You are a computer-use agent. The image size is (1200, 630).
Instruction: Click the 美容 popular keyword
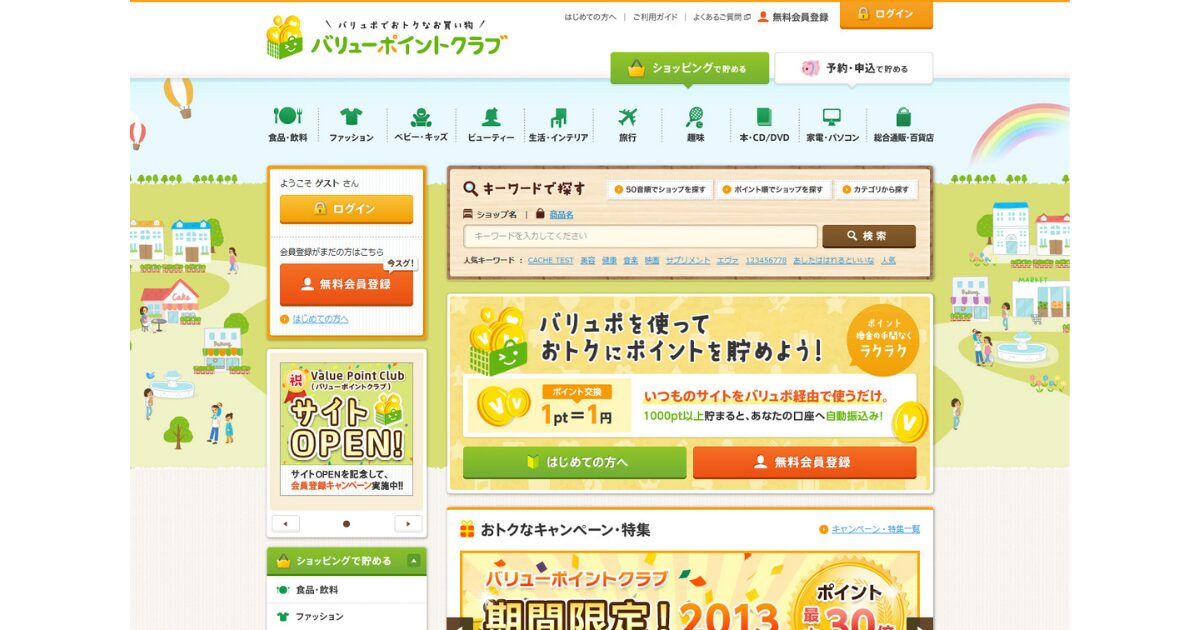(588, 260)
